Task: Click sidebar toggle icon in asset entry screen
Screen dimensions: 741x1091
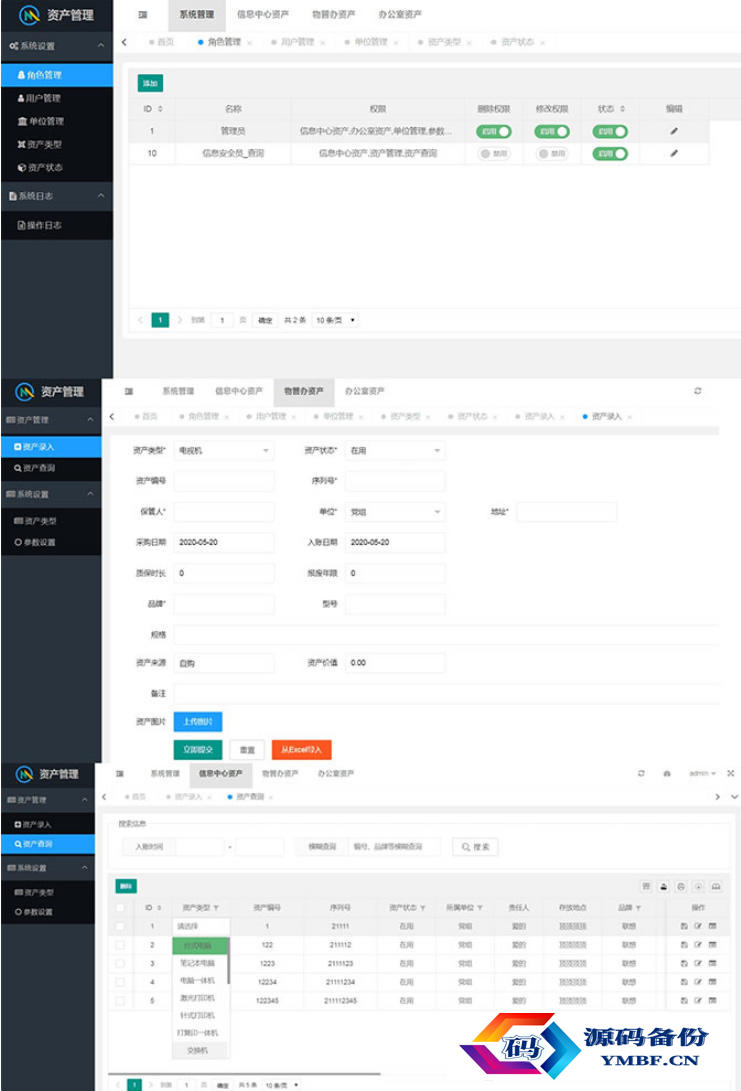Action: pos(129,391)
